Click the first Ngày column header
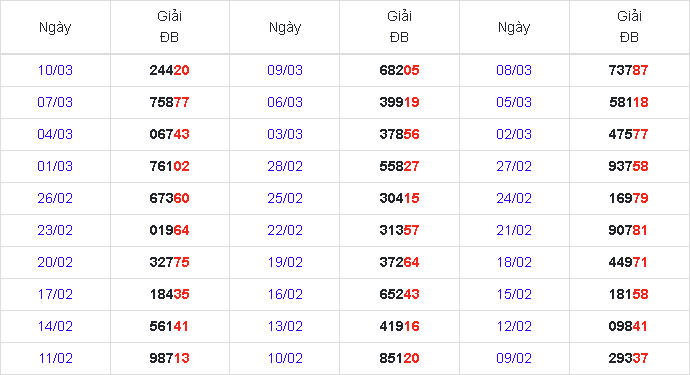 tap(55, 28)
